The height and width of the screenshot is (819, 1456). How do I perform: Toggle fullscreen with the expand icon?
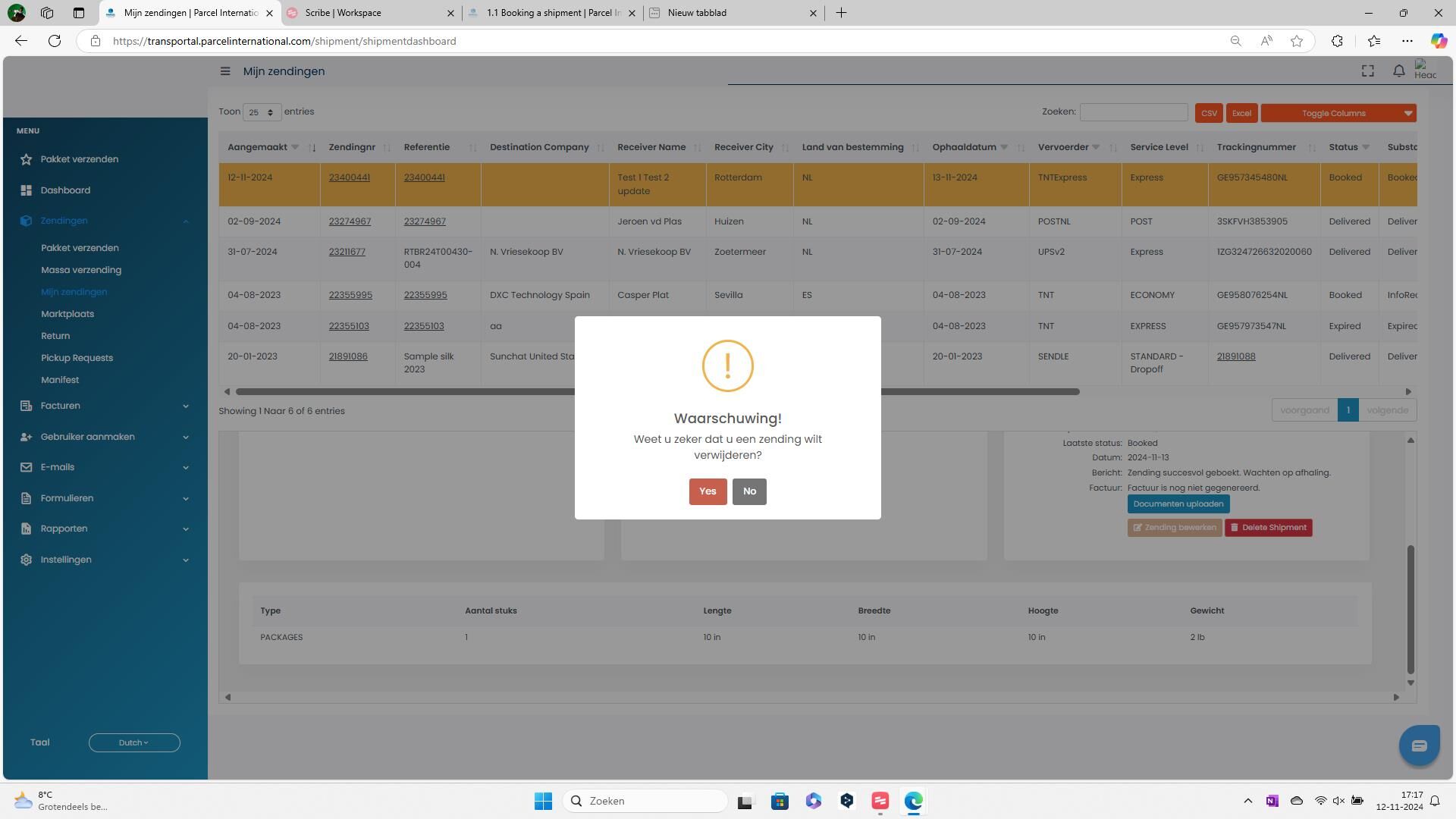click(1367, 71)
